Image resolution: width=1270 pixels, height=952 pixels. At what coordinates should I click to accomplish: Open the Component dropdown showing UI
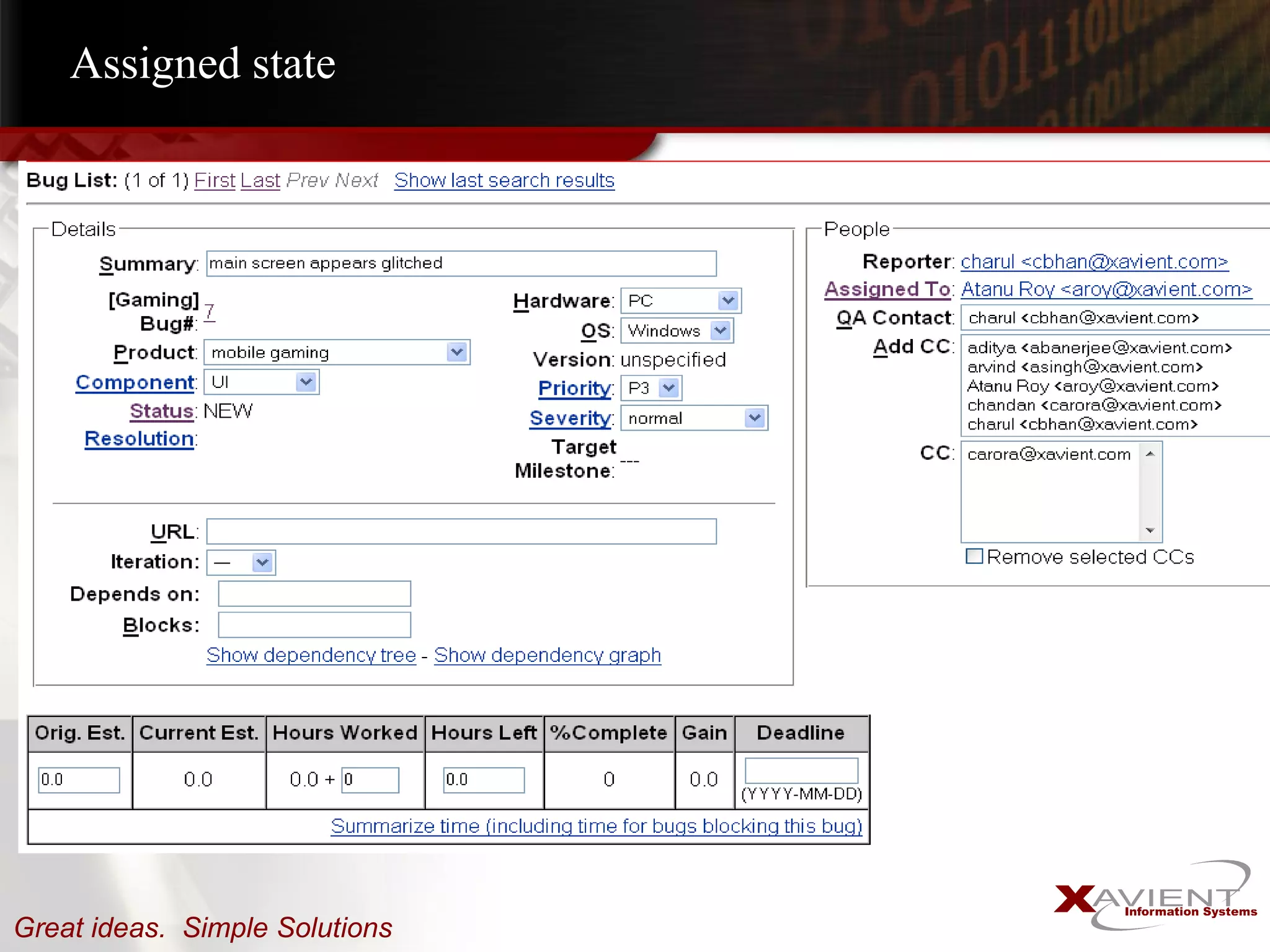[x=261, y=382]
